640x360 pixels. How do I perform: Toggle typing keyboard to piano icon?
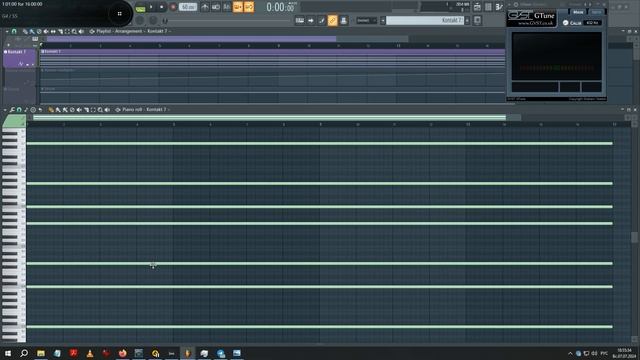pyautogui.click(x=300, y=20)
